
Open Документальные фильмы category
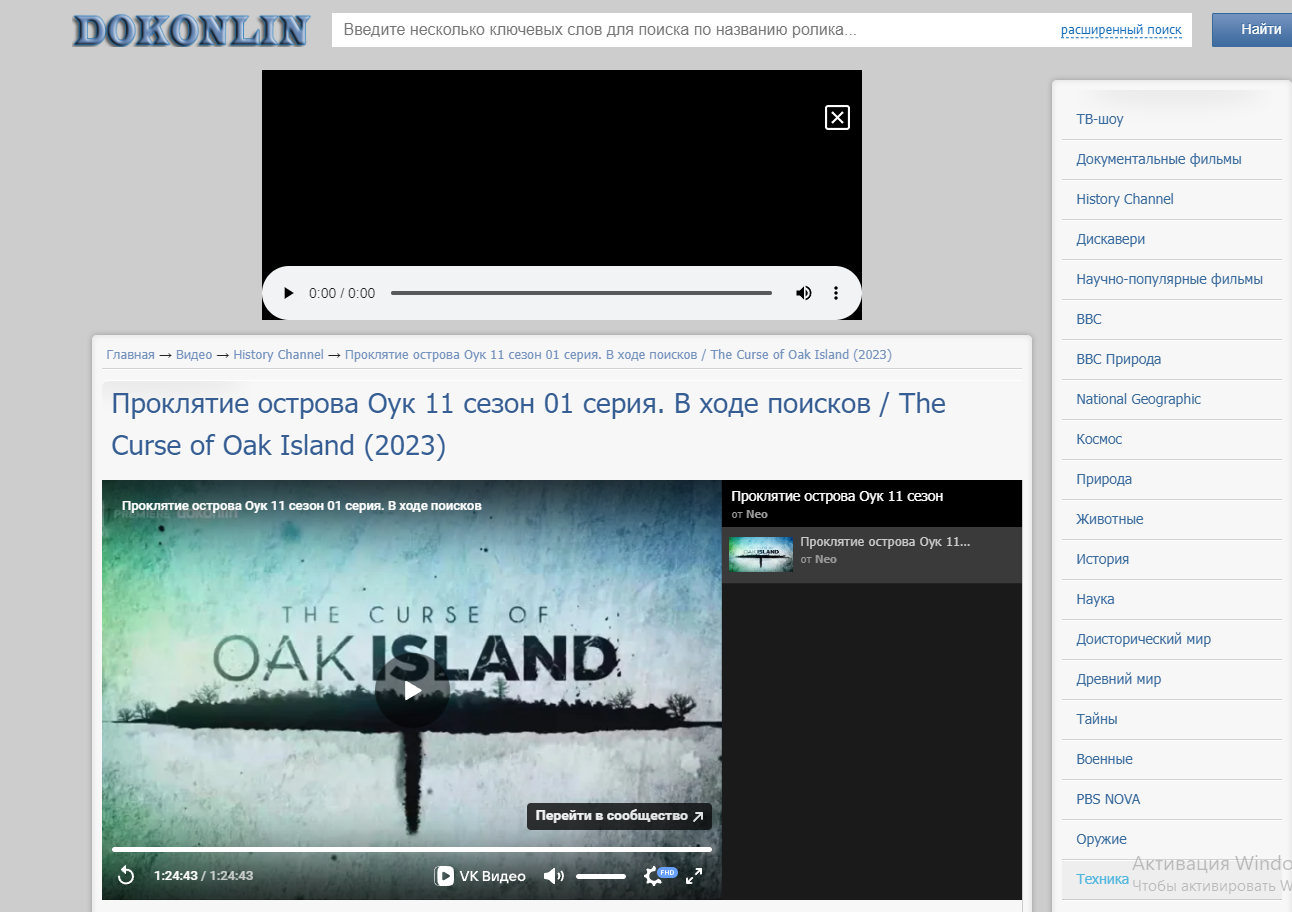pyautogui.click(x=1159, y=159)
